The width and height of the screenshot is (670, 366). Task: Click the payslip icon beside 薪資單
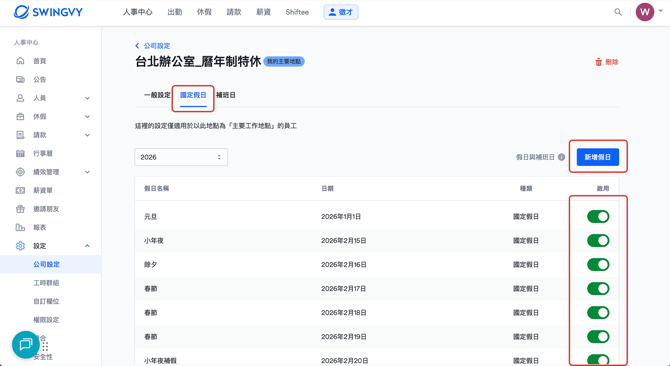click(20, 190)
